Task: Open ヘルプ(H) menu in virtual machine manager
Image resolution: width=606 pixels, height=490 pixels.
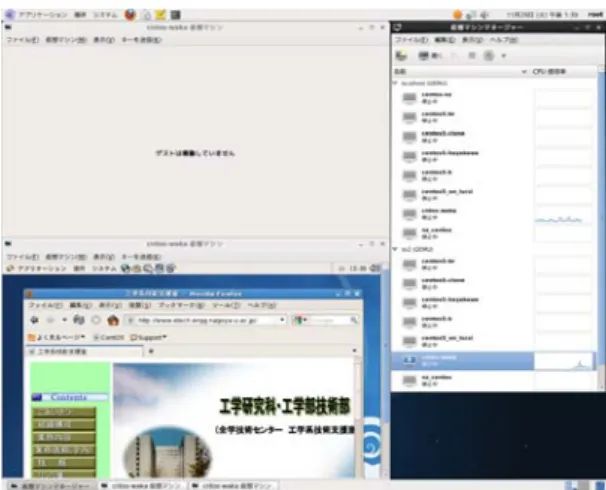Action: pyautogui.click(x=504, y=40)
